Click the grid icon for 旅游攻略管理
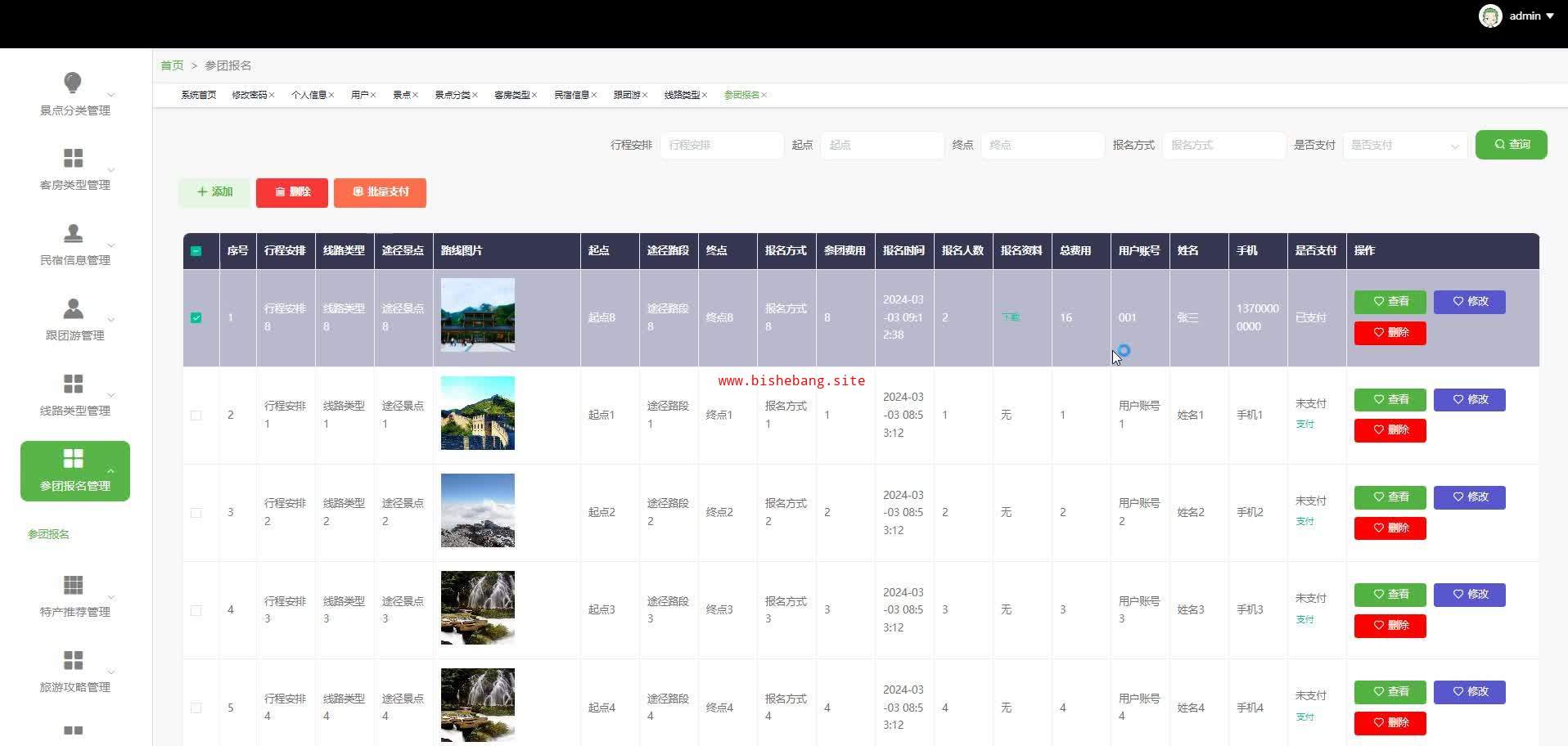This screenshot has height=746, width=1568. [73, 660]
